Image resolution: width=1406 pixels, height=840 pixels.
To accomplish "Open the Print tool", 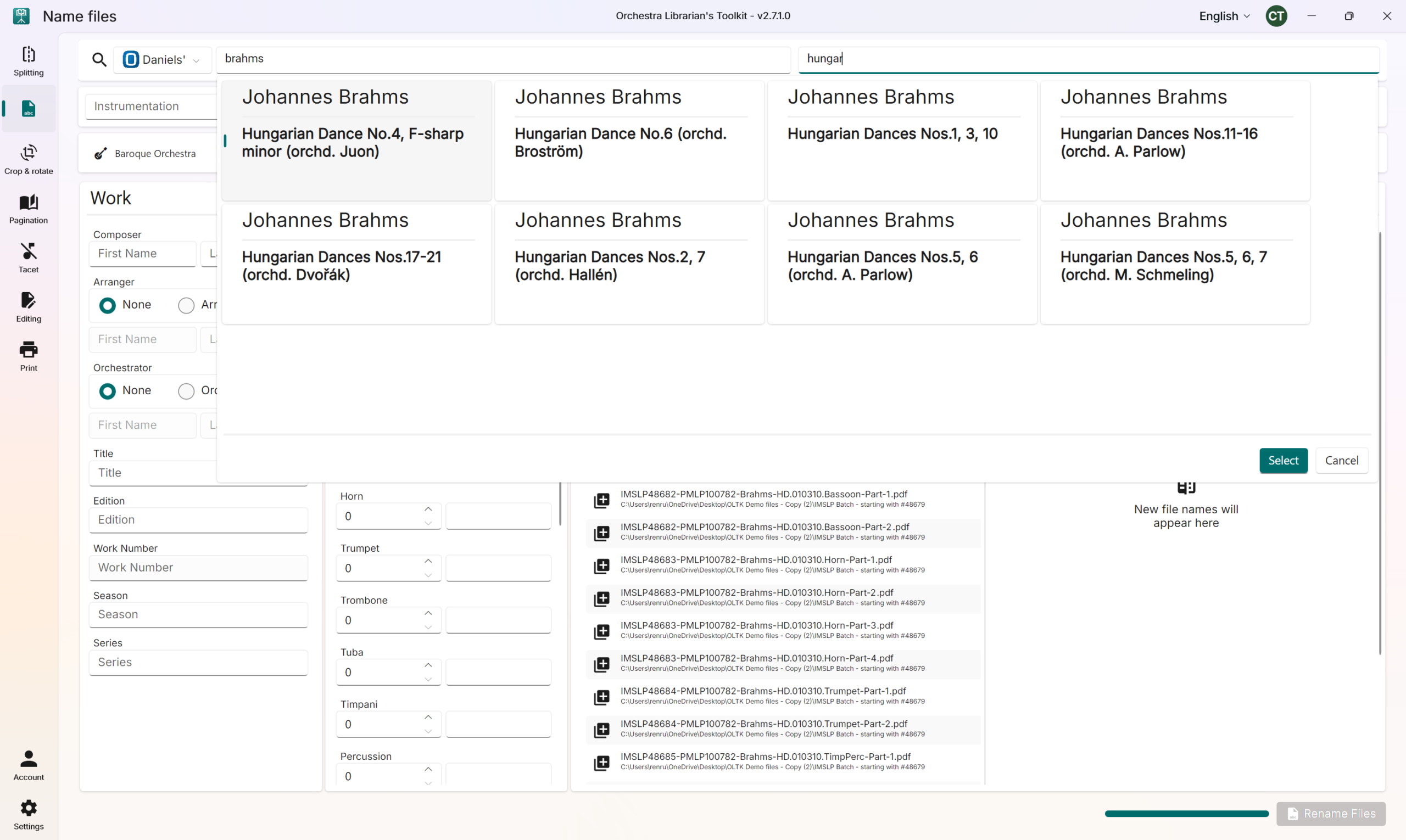I will (x=29, y=357).
